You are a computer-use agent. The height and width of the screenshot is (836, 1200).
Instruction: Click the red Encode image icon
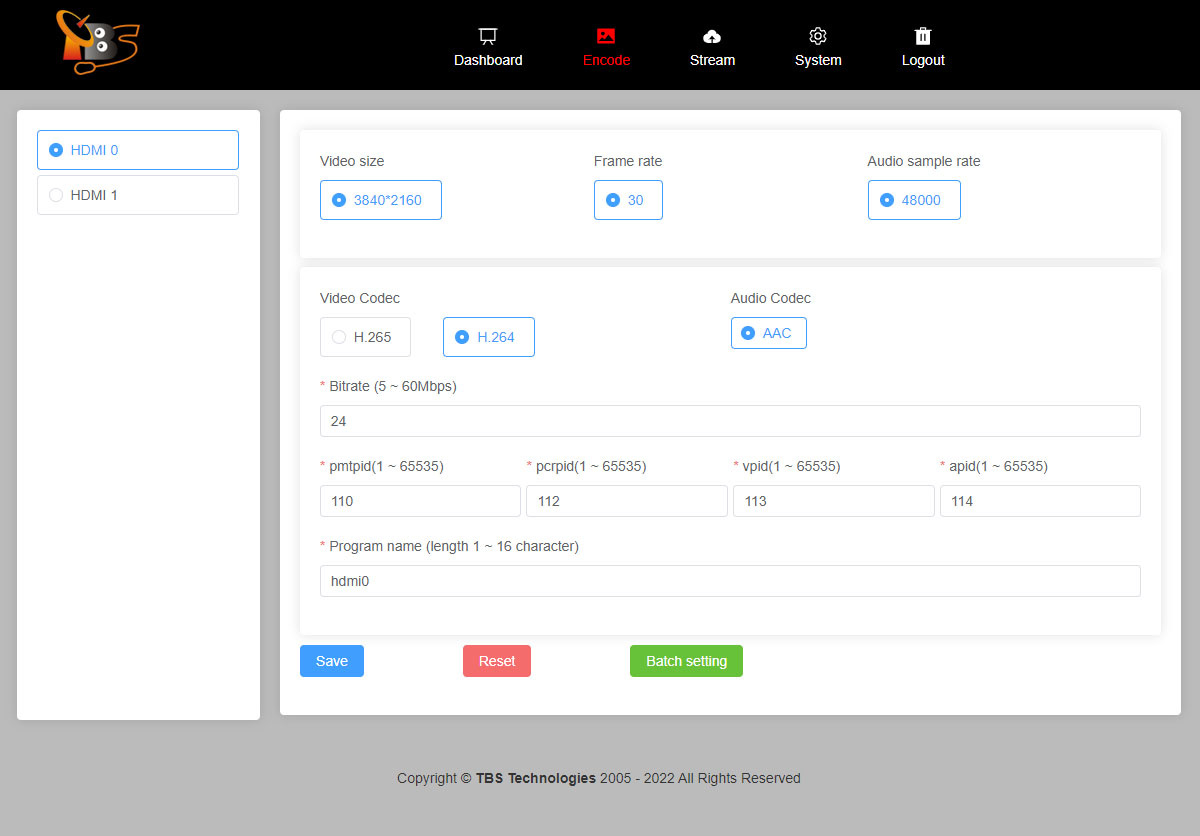tap(606, 36)
